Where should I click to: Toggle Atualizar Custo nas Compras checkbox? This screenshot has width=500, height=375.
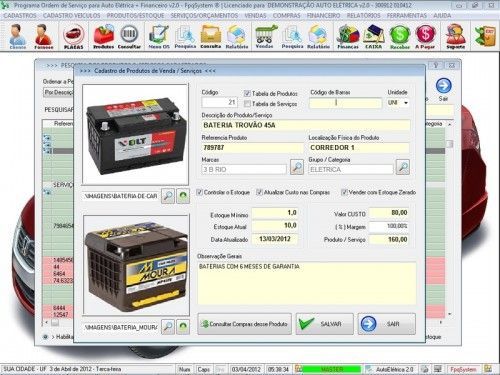pyautogui.click(x=259, y=192)
